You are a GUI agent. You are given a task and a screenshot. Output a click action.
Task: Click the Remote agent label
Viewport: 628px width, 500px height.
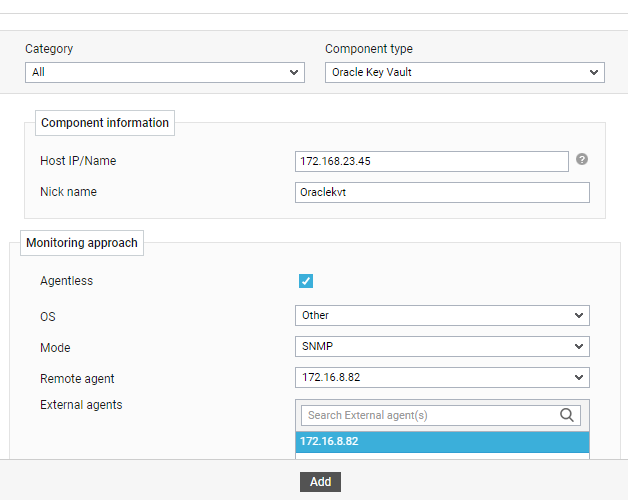(x=77, y=379)
